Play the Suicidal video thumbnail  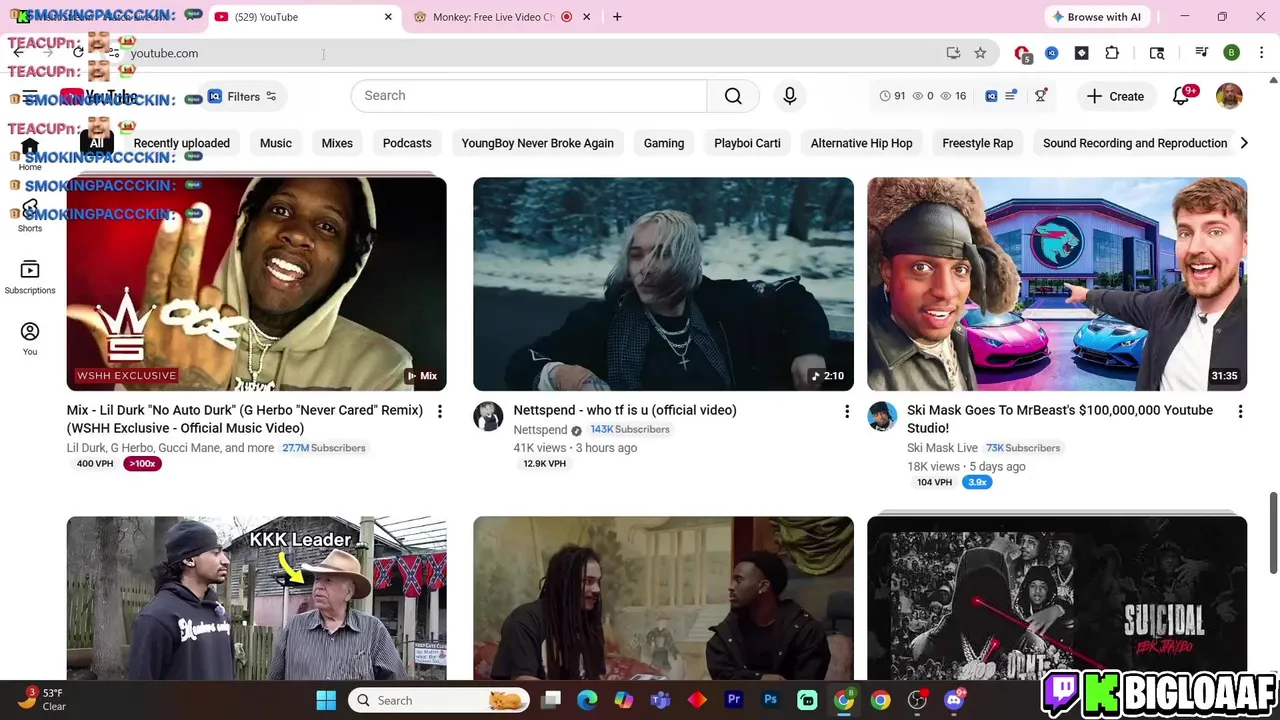coord(1057,598)
